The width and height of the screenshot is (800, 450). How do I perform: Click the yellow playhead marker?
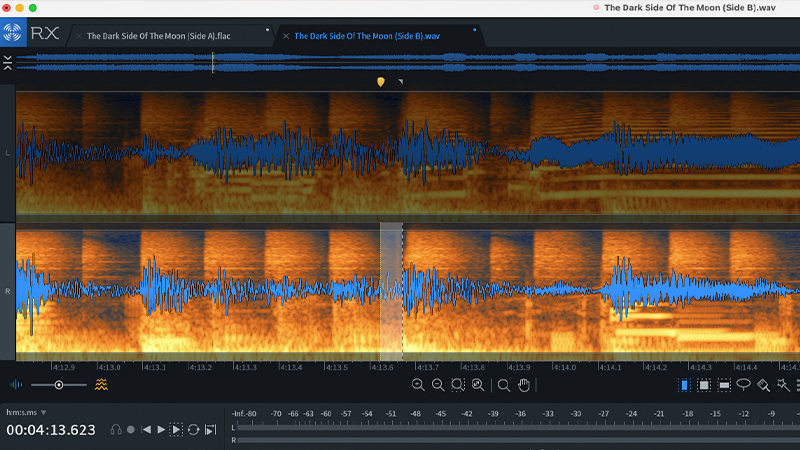click(381, 82)
